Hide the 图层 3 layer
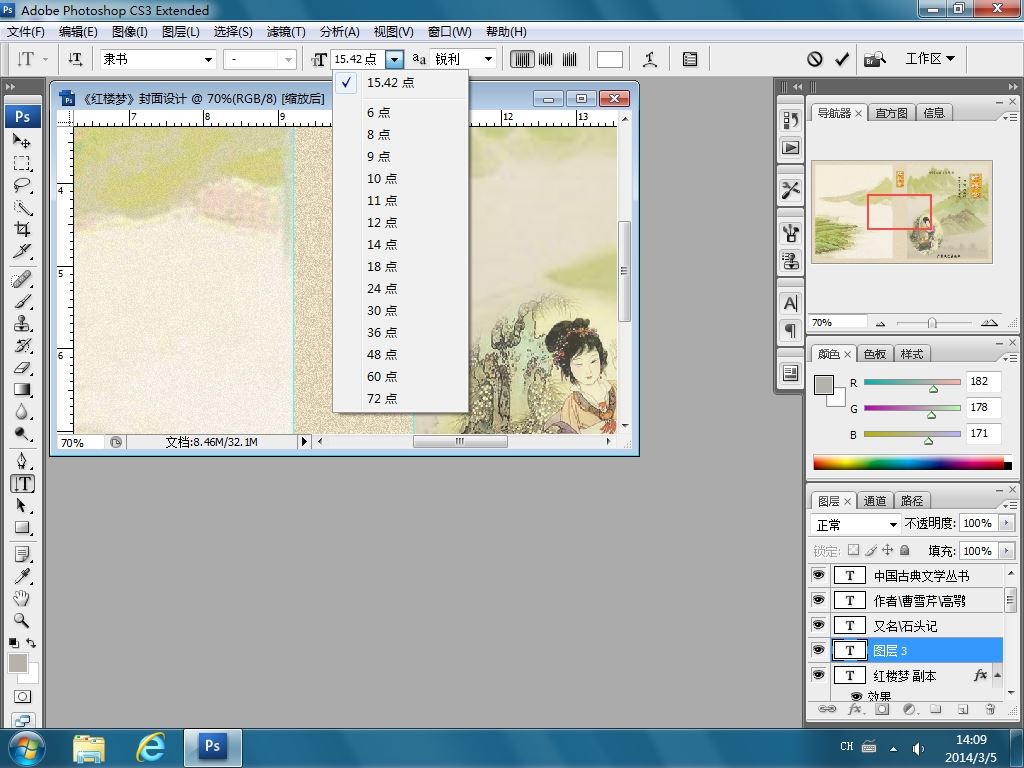The width and height of the screenshot is (1024, 768). pyautogui.click(x=818, y=650)
